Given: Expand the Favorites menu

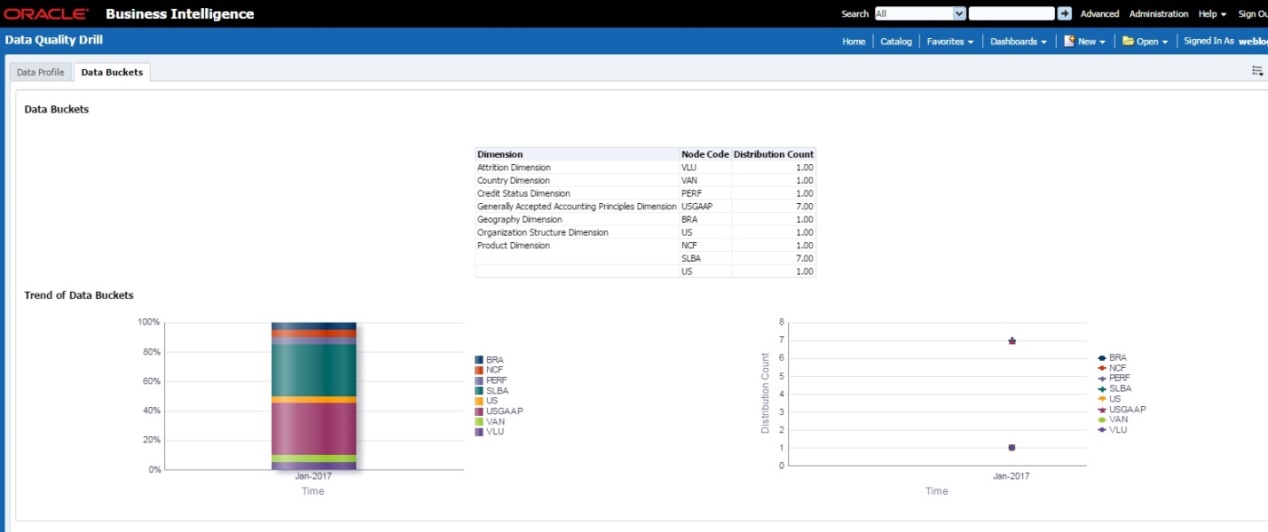Looking at the screenshot, I should pos(950,42).
